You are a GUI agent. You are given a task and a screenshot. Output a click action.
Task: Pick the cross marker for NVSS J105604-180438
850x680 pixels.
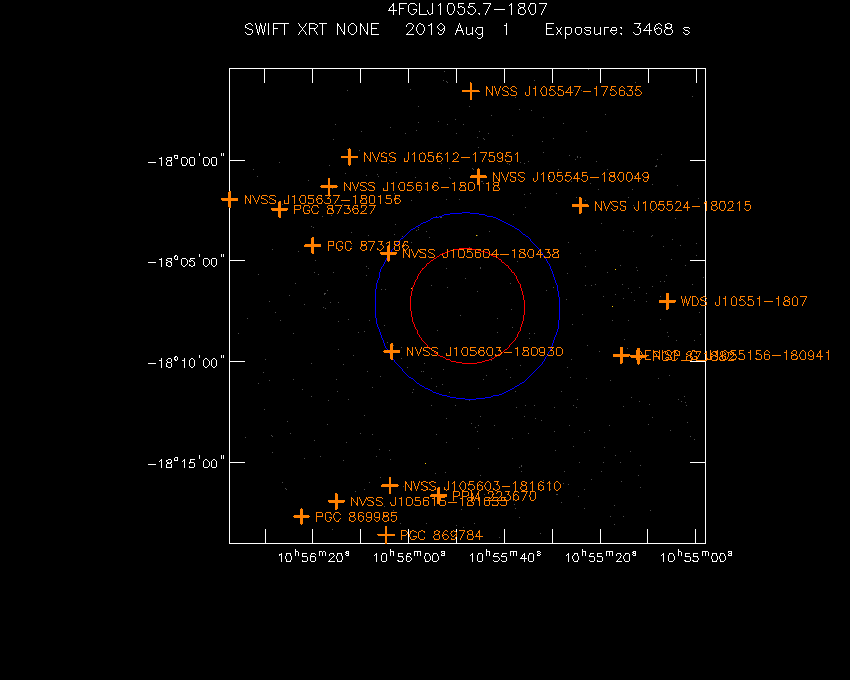pyautogui.click(x=388, y=253)
